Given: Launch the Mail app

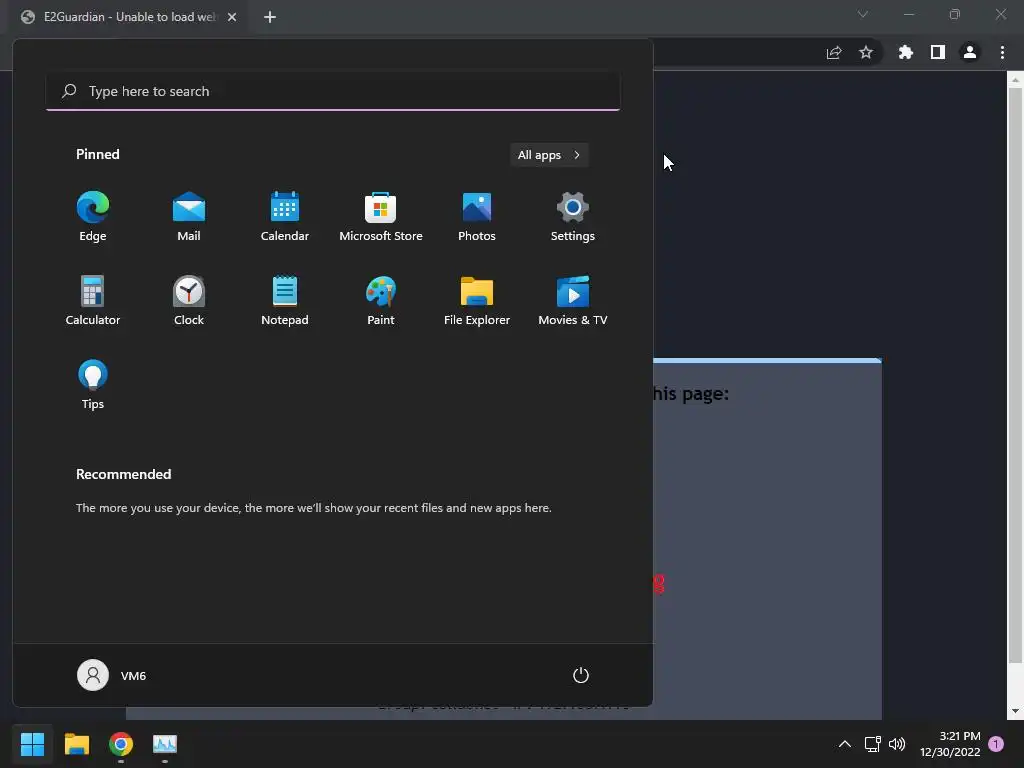Looking at the screenshot, I should 189,217.
